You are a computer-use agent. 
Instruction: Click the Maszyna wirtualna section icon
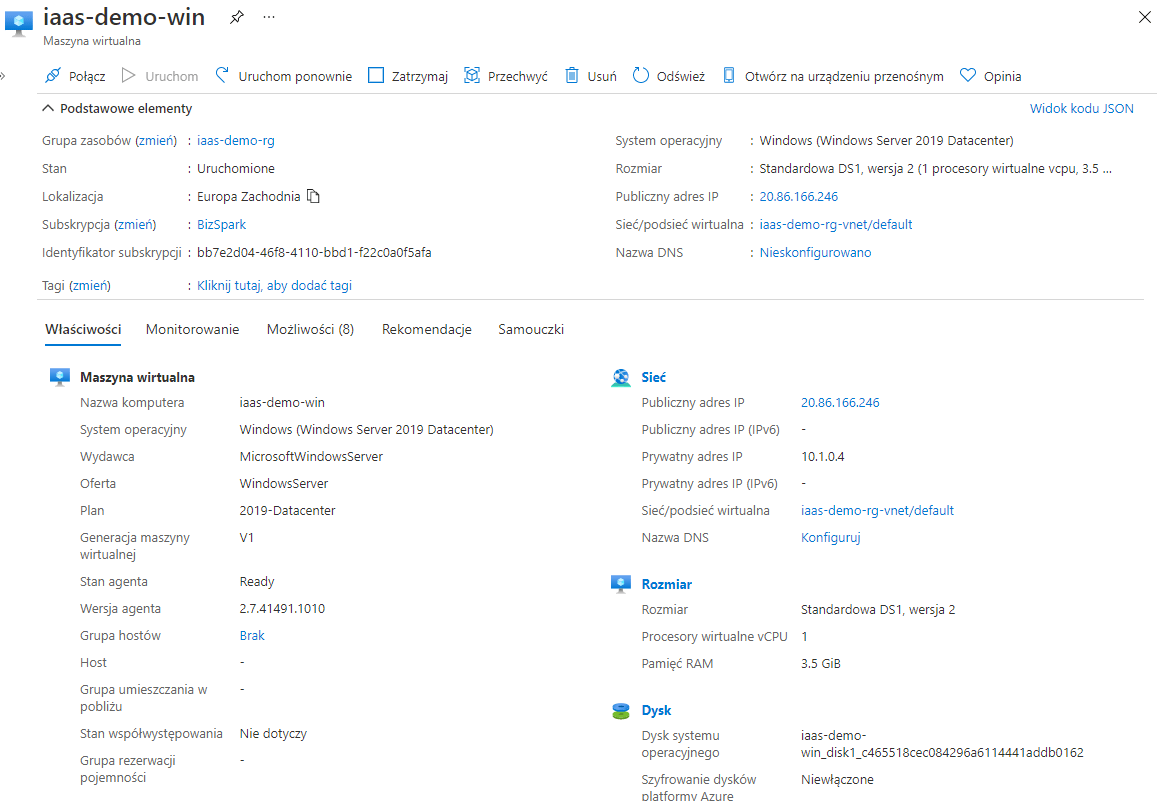pos(60,377)
